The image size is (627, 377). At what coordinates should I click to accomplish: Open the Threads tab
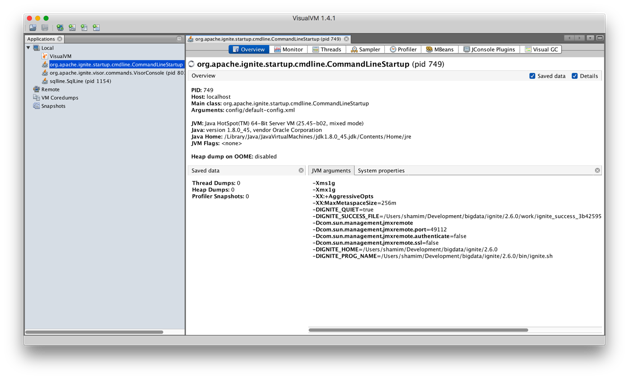[327, 49]
